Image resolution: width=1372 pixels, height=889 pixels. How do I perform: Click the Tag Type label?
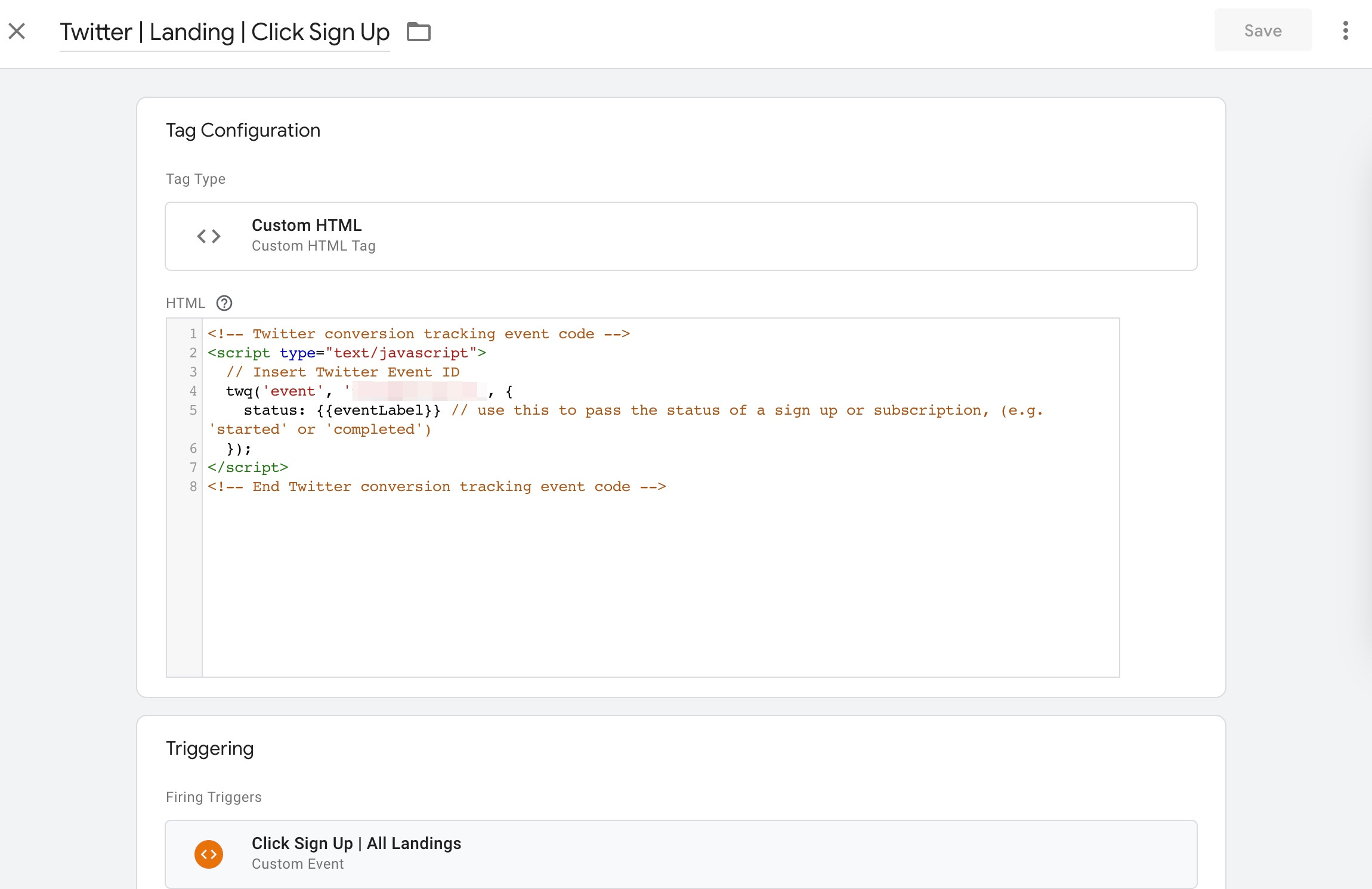pos(196,179)
